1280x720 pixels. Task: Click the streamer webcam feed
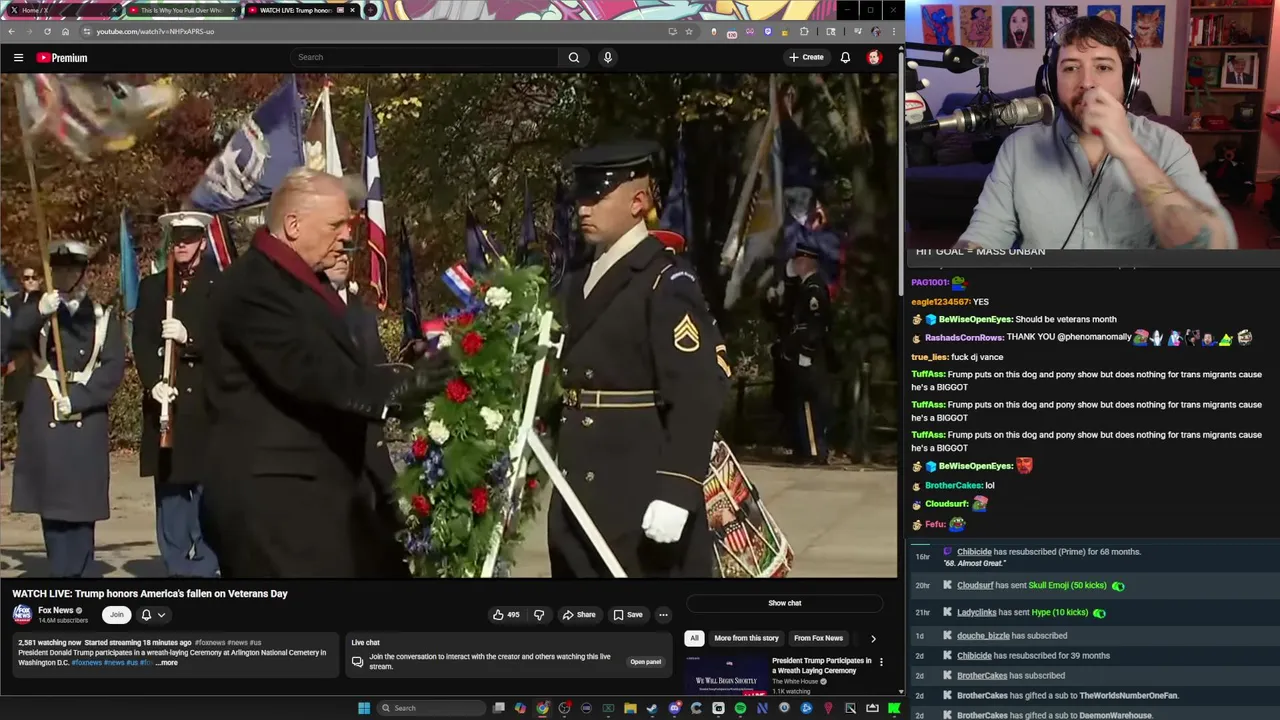(1092, 124)
